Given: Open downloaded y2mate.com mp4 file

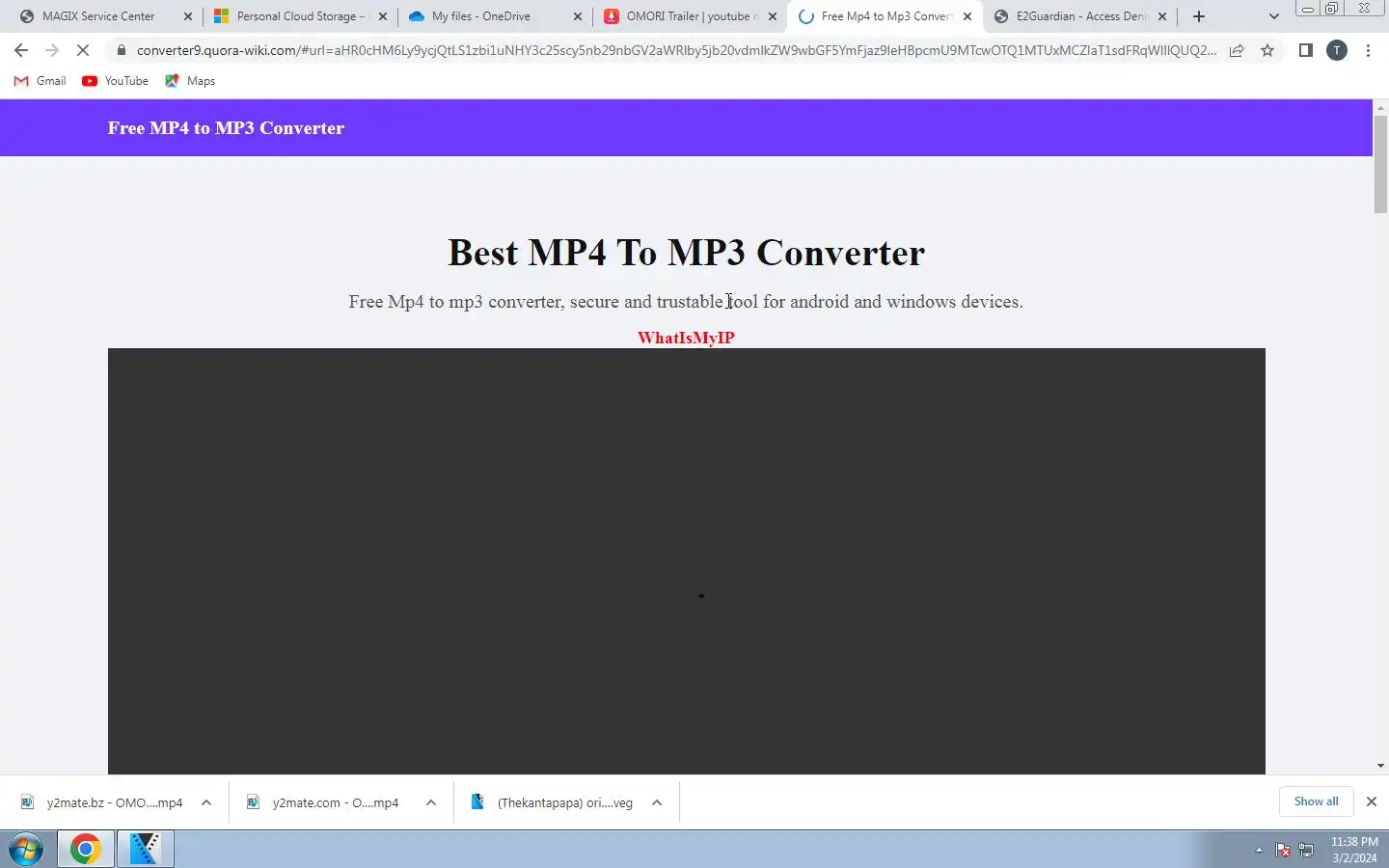Looking at the screenshot, I should point(323,802).
